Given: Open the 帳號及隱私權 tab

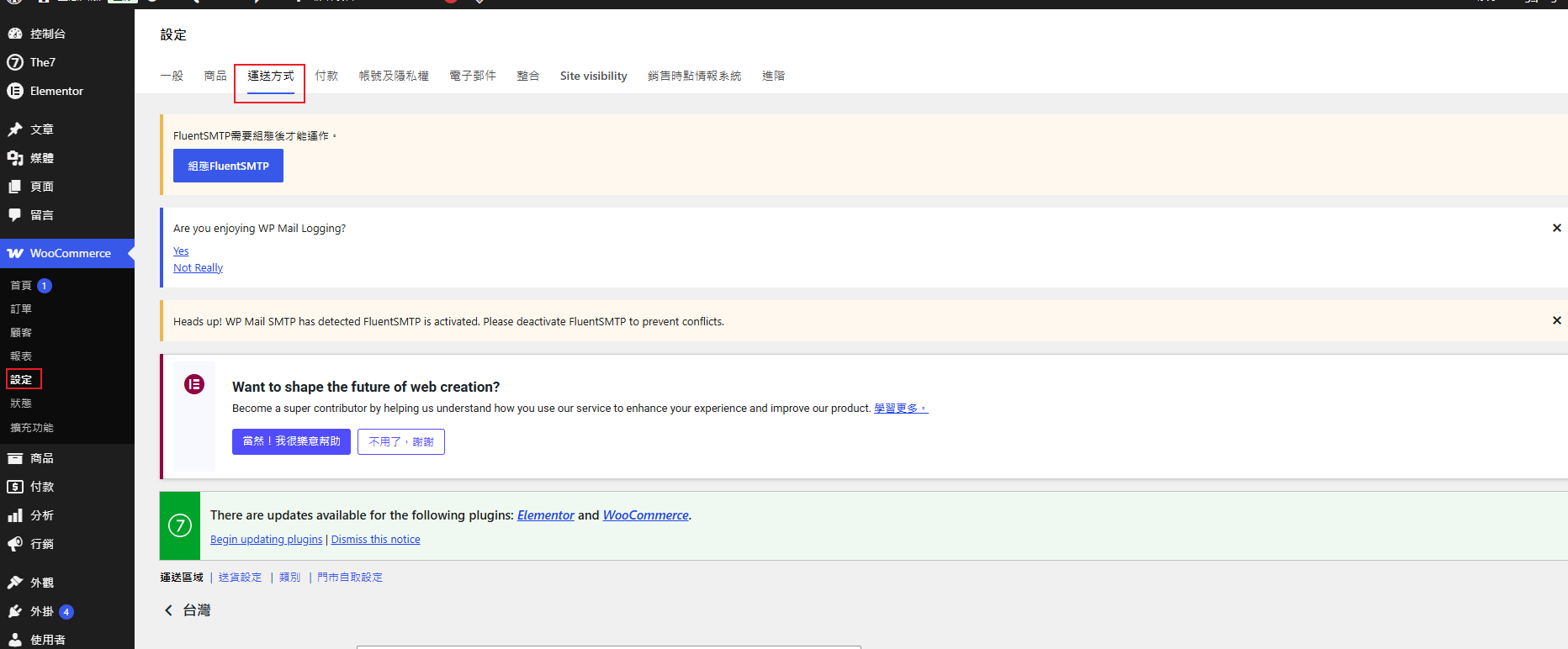Looking at the screenshot, I should tap(394, 76).
